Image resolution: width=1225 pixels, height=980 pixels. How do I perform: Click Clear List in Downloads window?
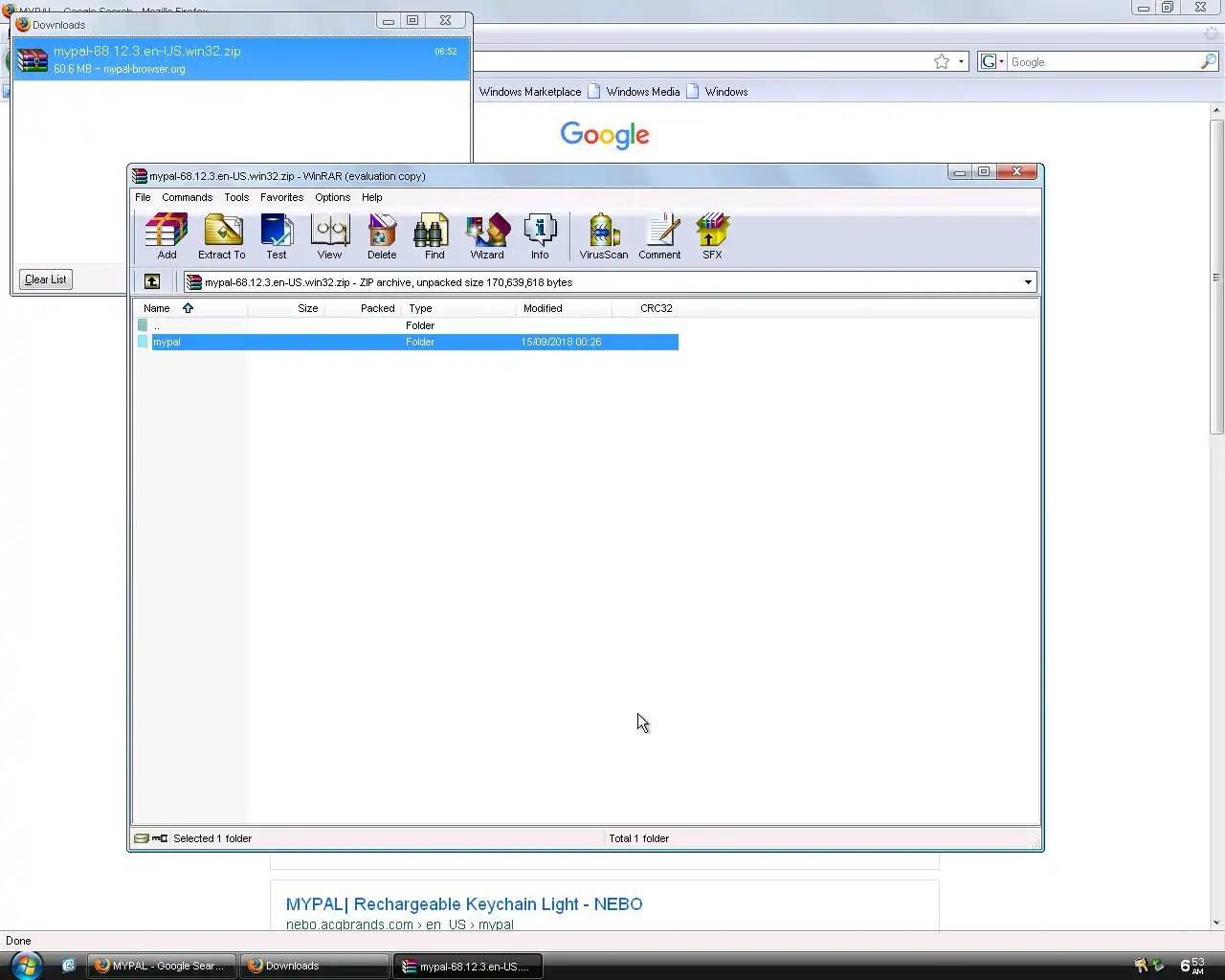[46, 279]
